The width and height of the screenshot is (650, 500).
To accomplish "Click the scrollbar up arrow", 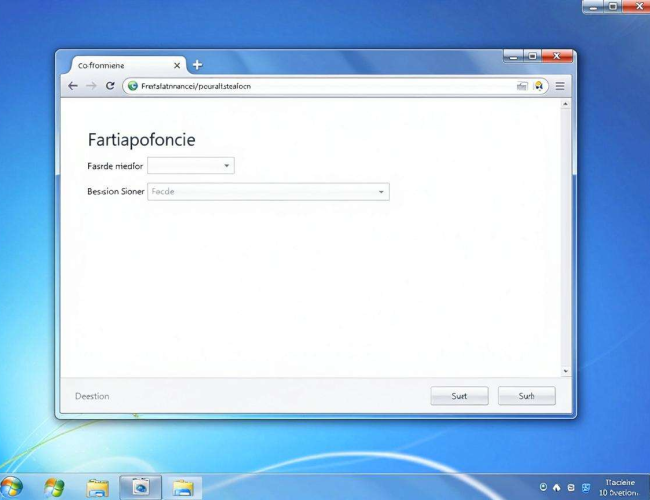I will [565, 104].
